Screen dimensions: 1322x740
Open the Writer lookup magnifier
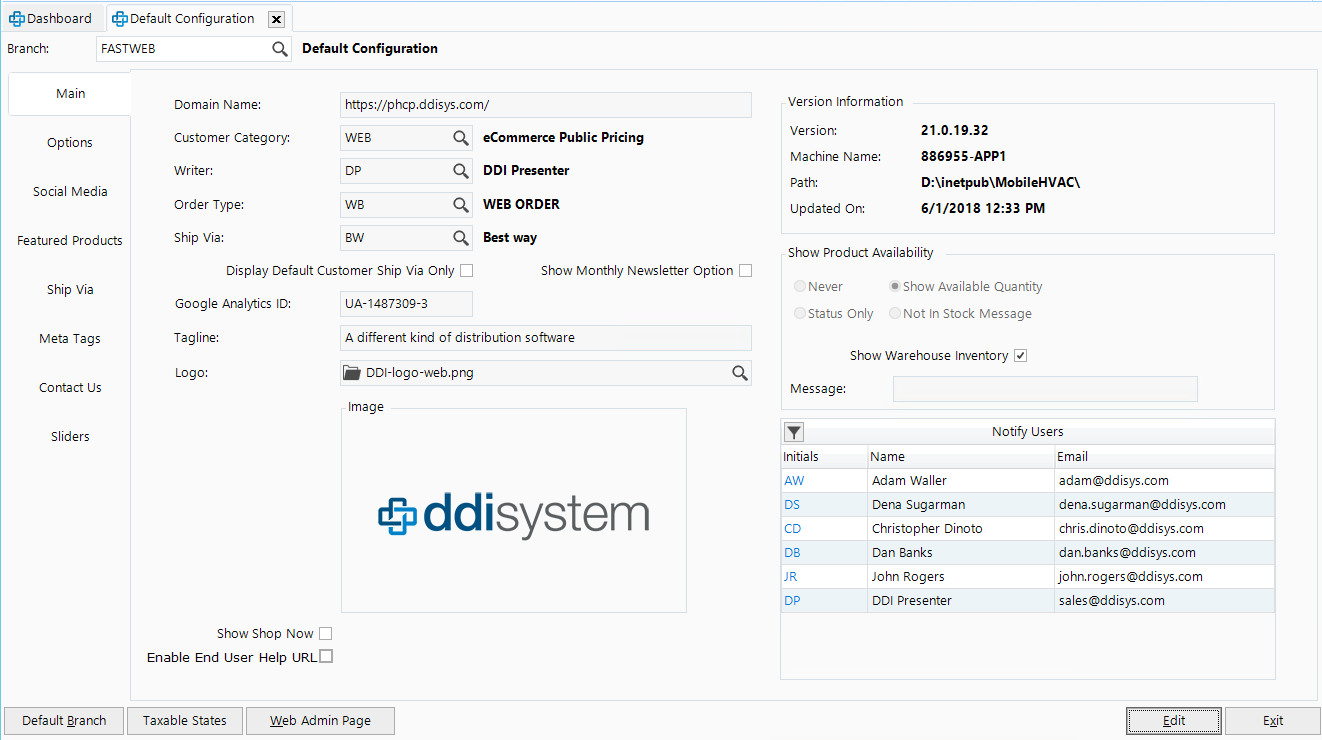(460, 170)
